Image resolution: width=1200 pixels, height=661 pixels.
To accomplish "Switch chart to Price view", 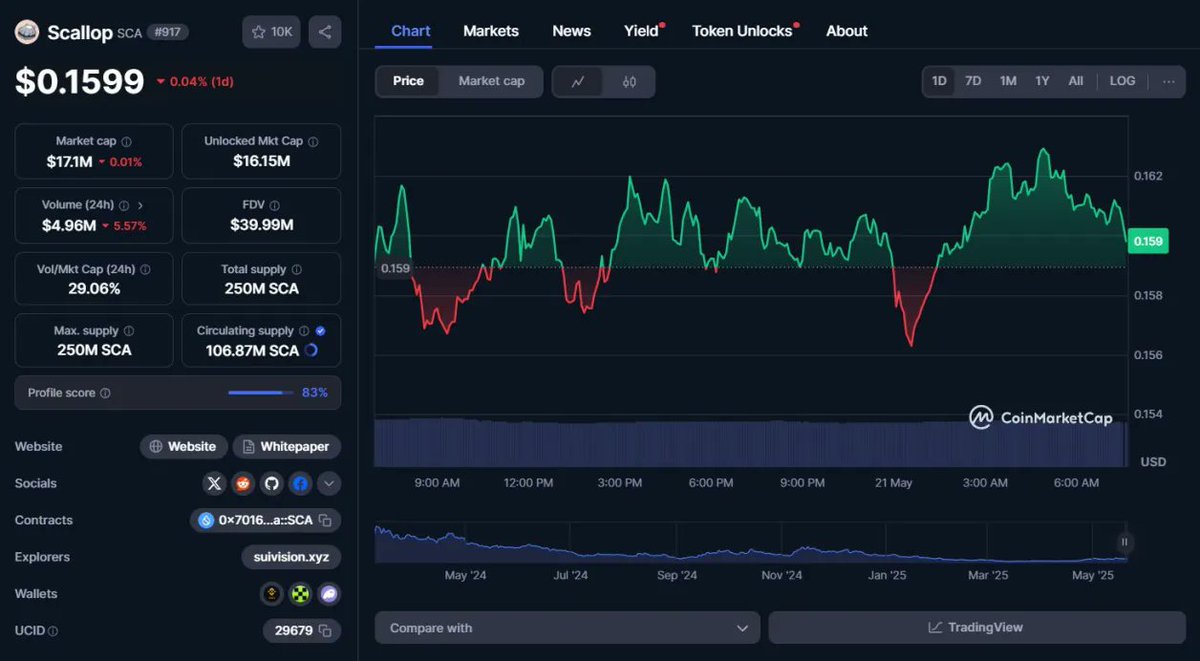I will coord(408,81).
